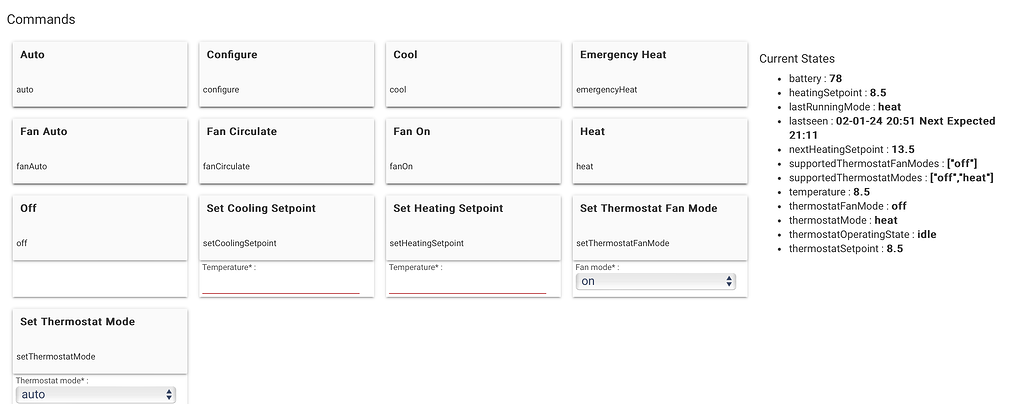Click the heating setpoint Temperature input
Viewport: 1024px width, 404px height.
point(467,286)
